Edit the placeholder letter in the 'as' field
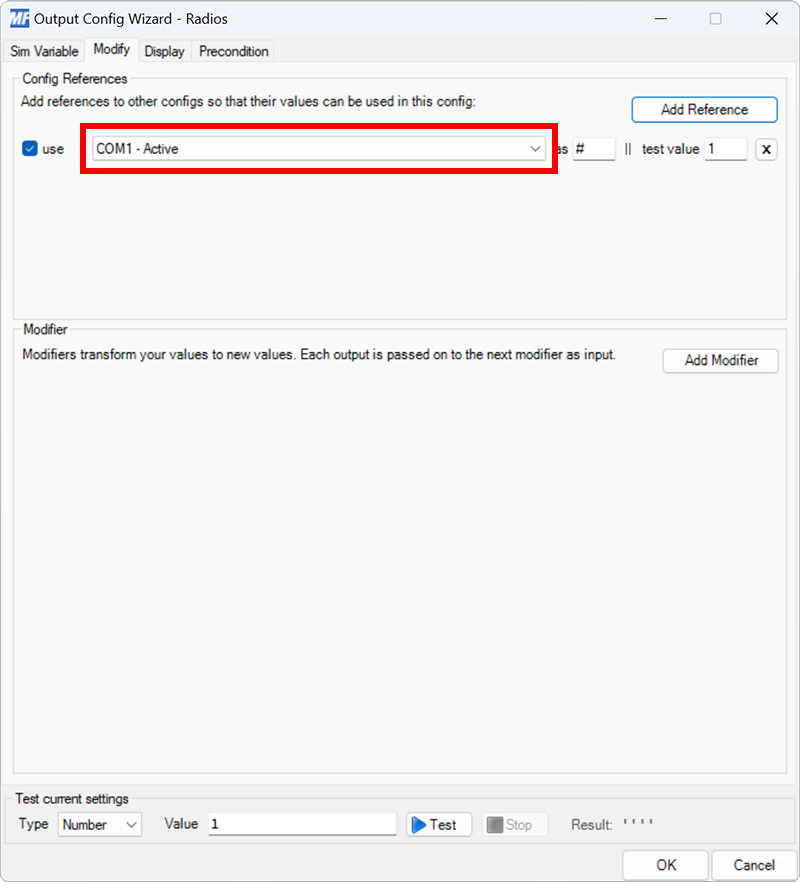The image size is (800, 882). 593,148
